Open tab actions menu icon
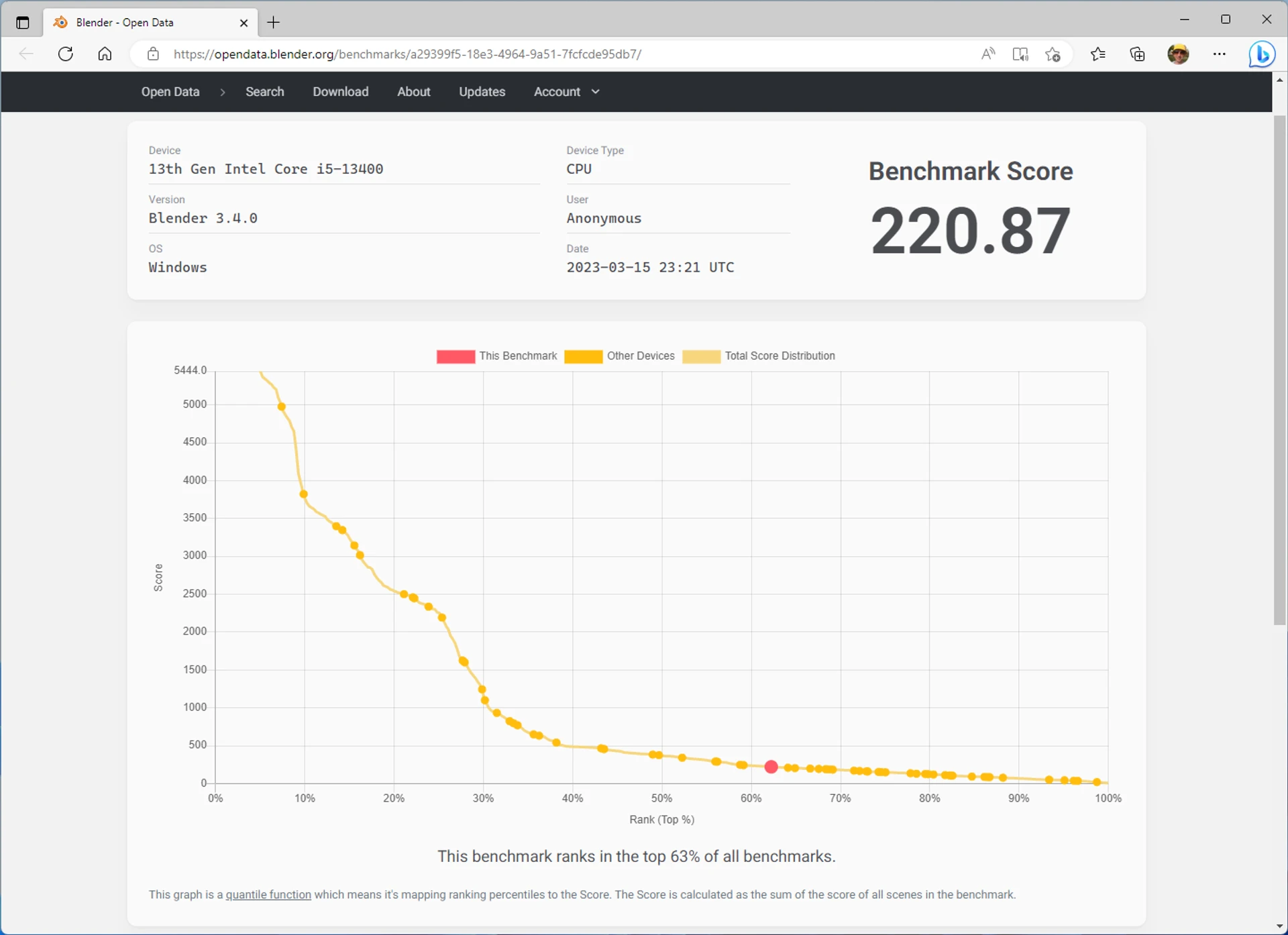 [23, 23]
